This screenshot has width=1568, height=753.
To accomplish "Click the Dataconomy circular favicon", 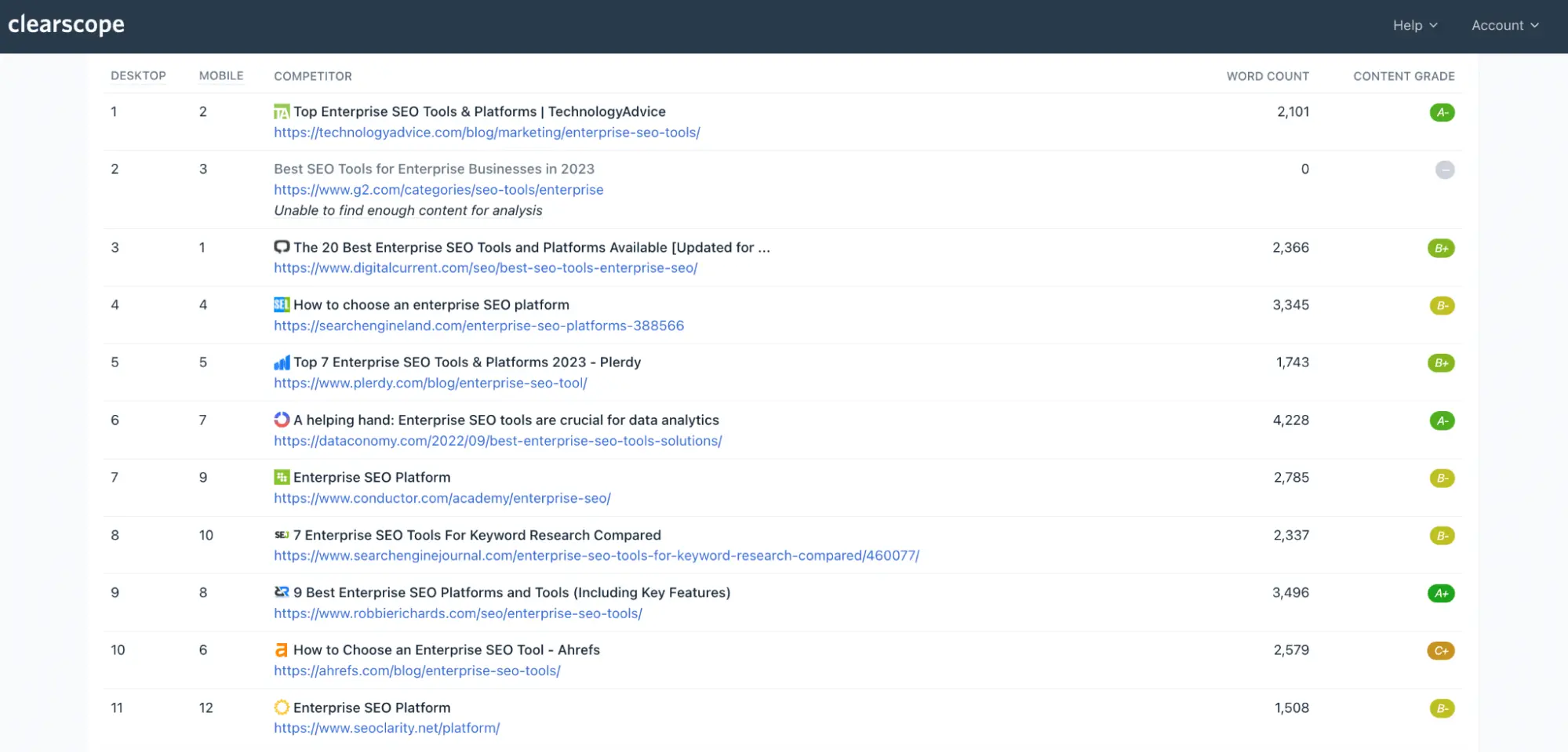I will pyautogui.click(x=282, y=420).
